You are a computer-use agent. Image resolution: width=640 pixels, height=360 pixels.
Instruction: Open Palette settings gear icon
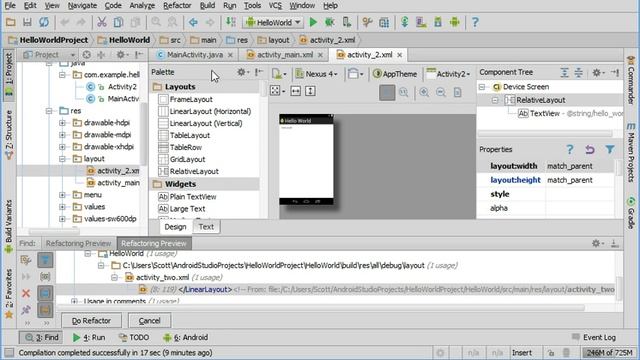(242, 72)
